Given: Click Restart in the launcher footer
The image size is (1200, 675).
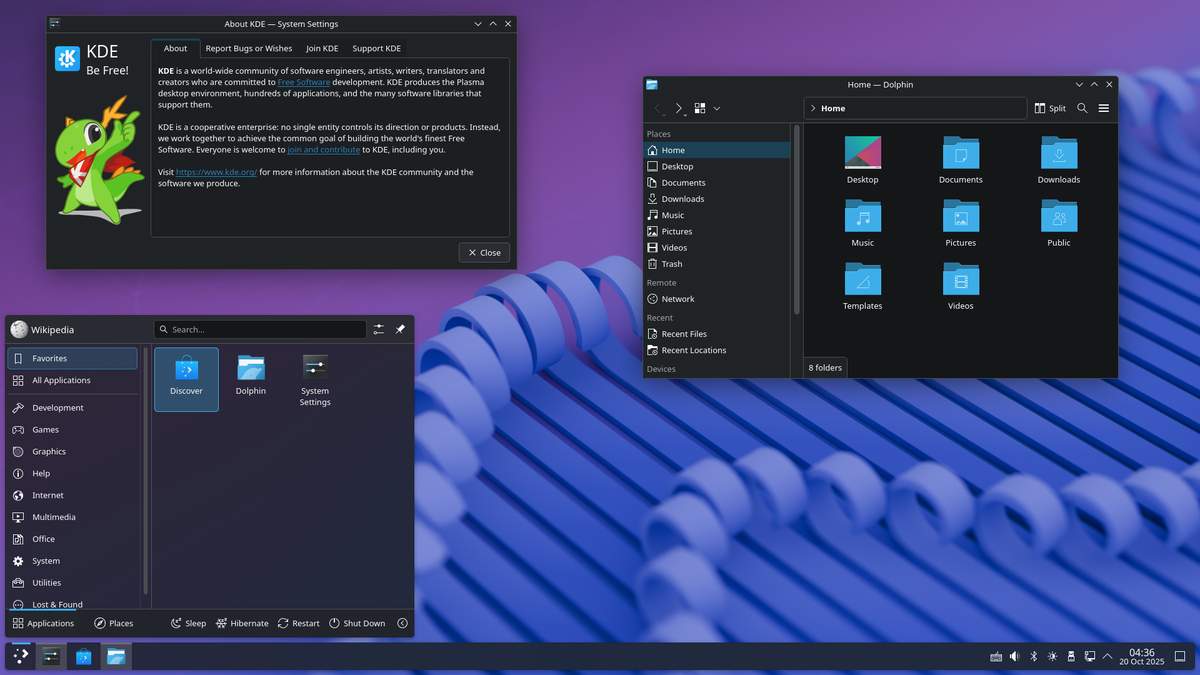Looking at the screenshot, I should pyautogui.click(x=298, y=623).
